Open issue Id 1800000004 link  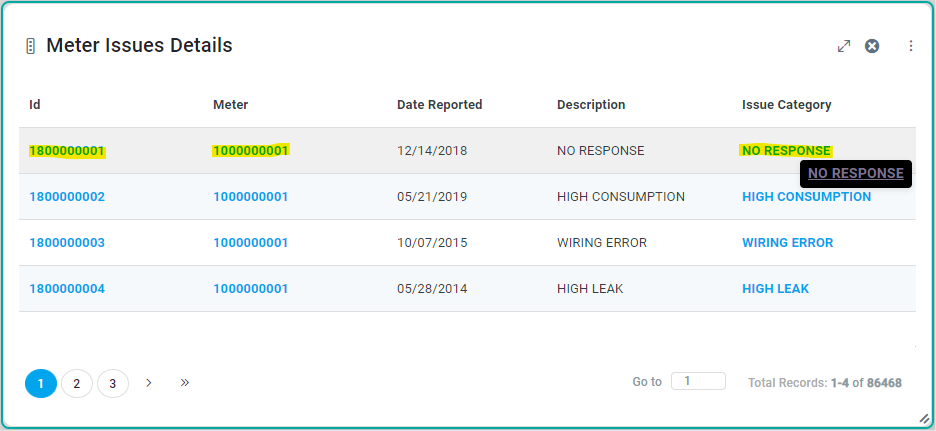tap(67, 289)
